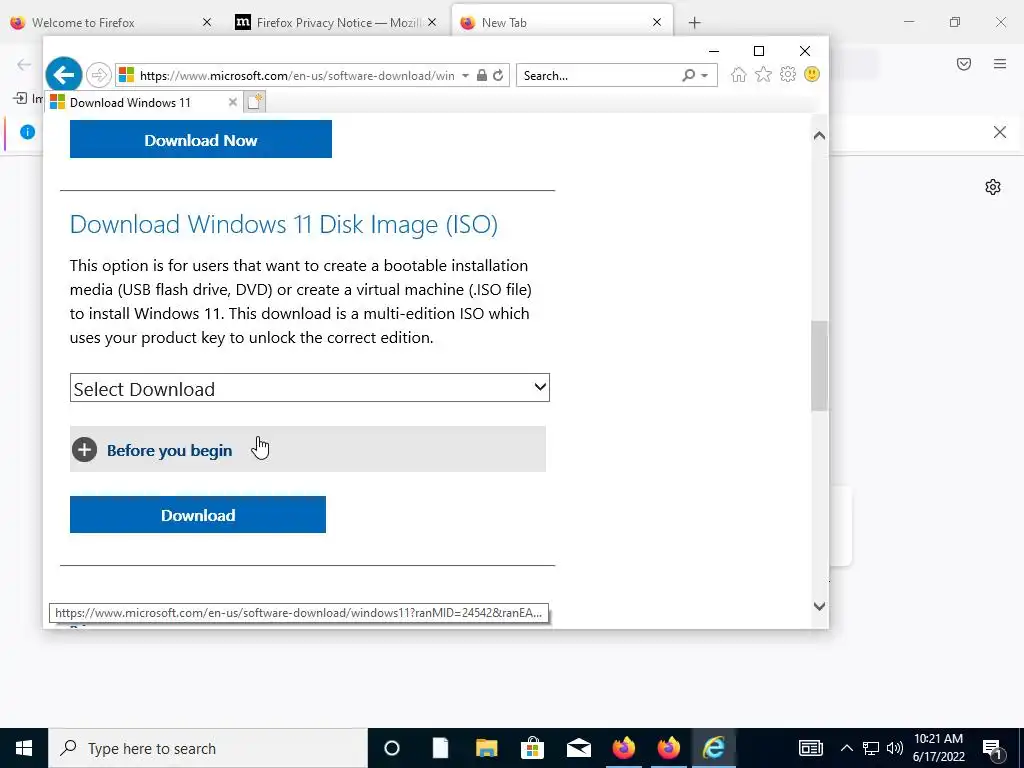
Task: Open the Firefox hamburger application menu
Action: click(x=1000, y=64)
